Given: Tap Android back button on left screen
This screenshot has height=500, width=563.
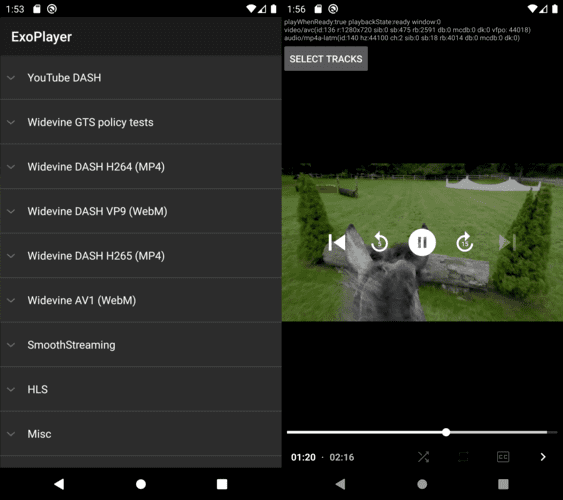Looking at the screenshot, I should tap(59, 484).
